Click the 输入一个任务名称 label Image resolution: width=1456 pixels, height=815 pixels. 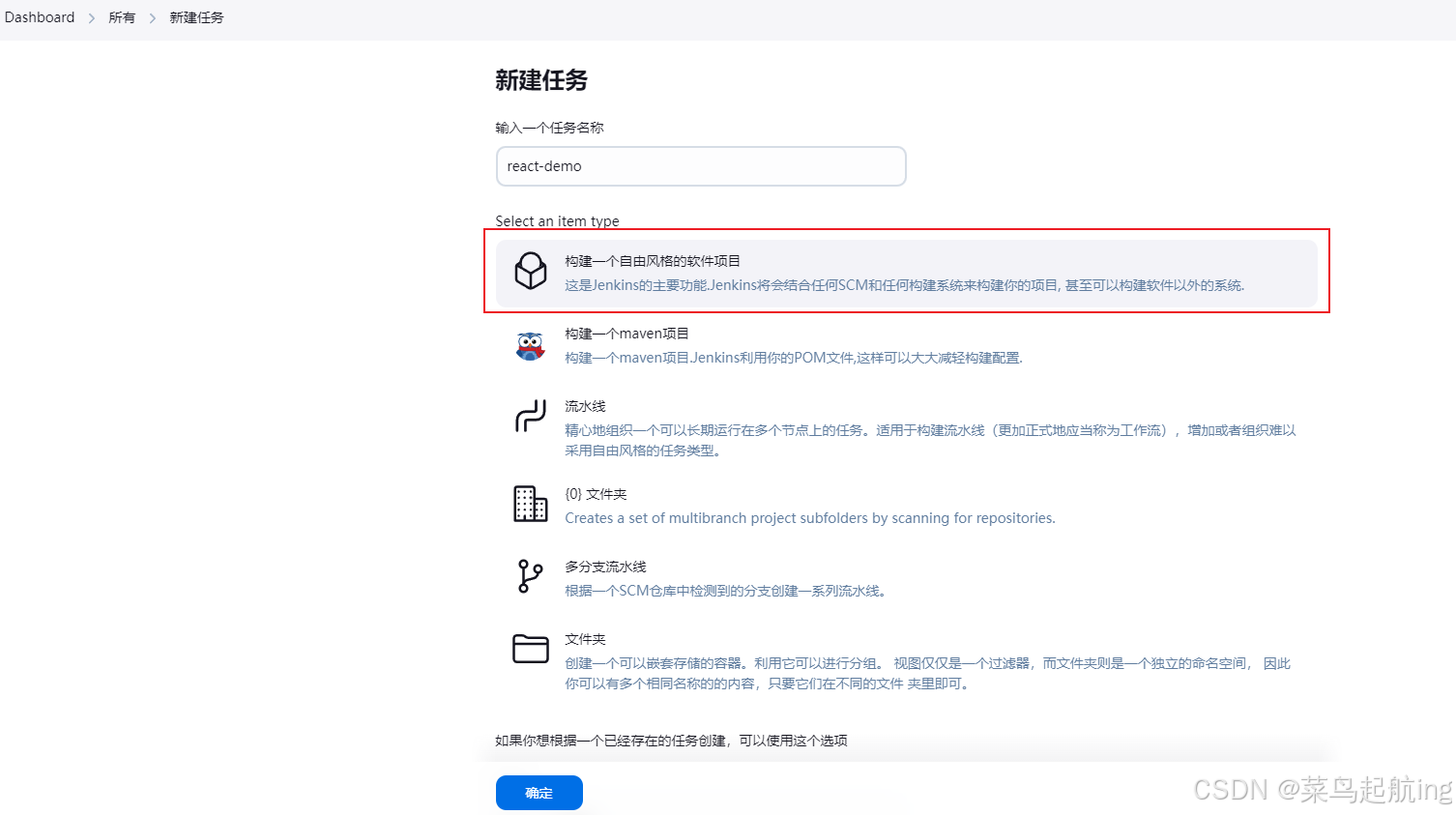click(549, 128)
